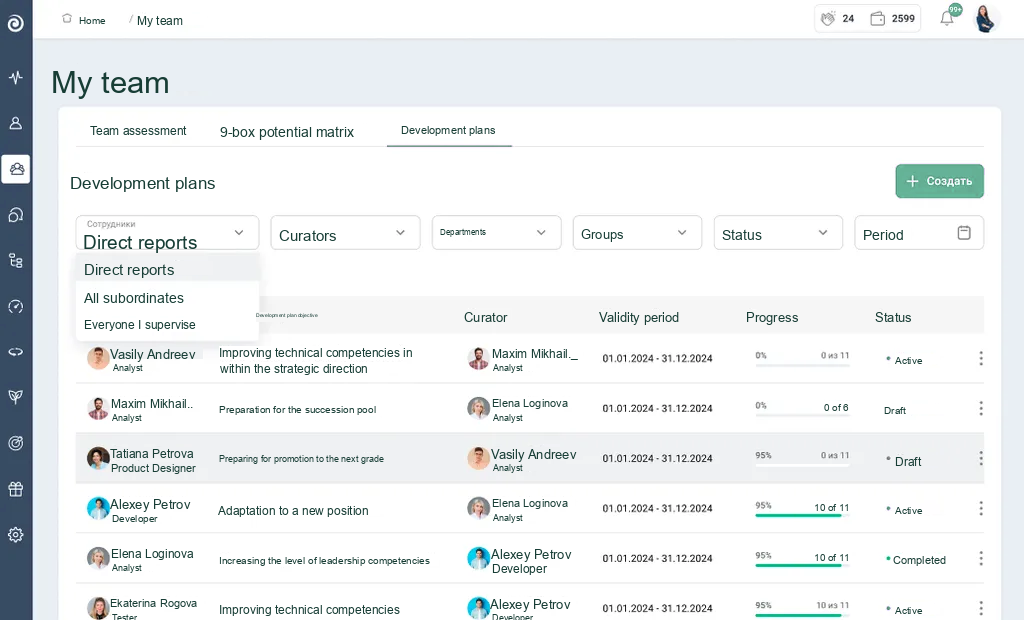Switch to the 9-box potential matrix tab

(287, 132)
